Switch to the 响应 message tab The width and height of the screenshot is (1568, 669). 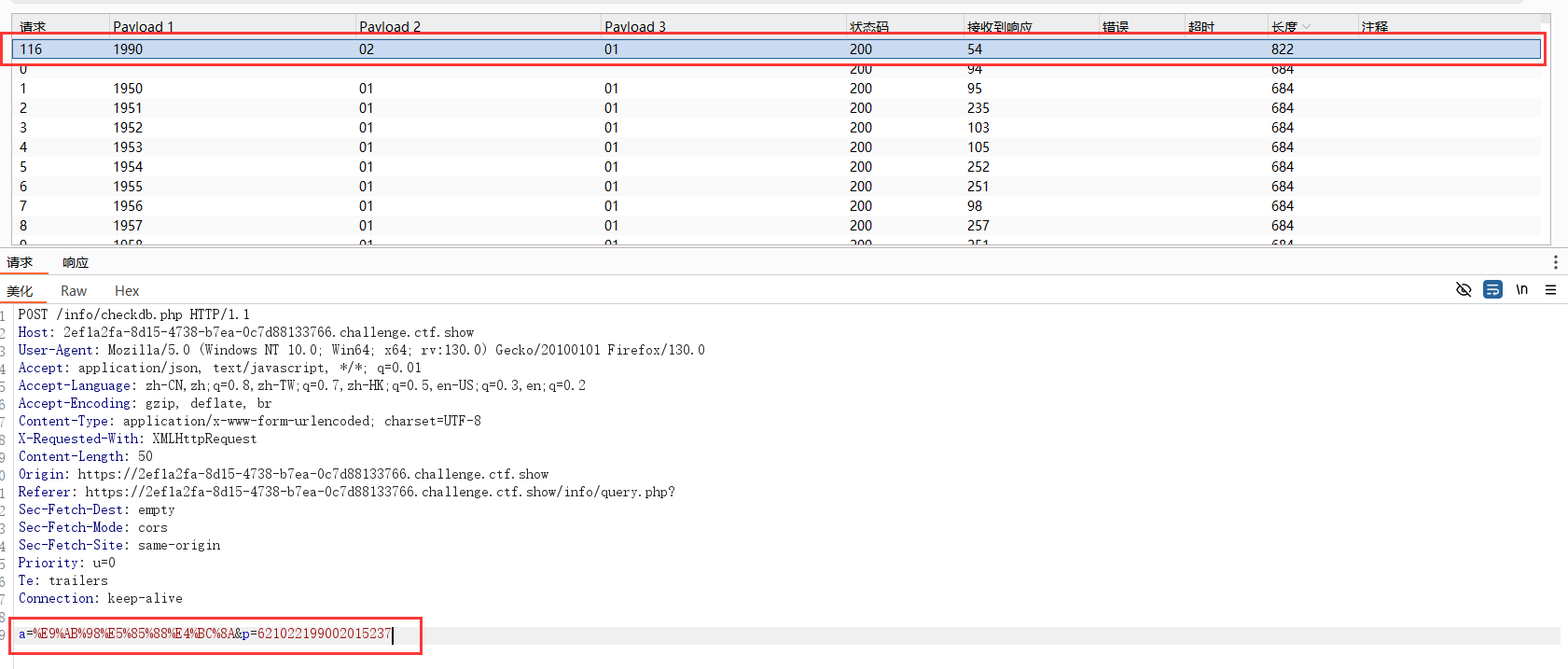[76, 262]
